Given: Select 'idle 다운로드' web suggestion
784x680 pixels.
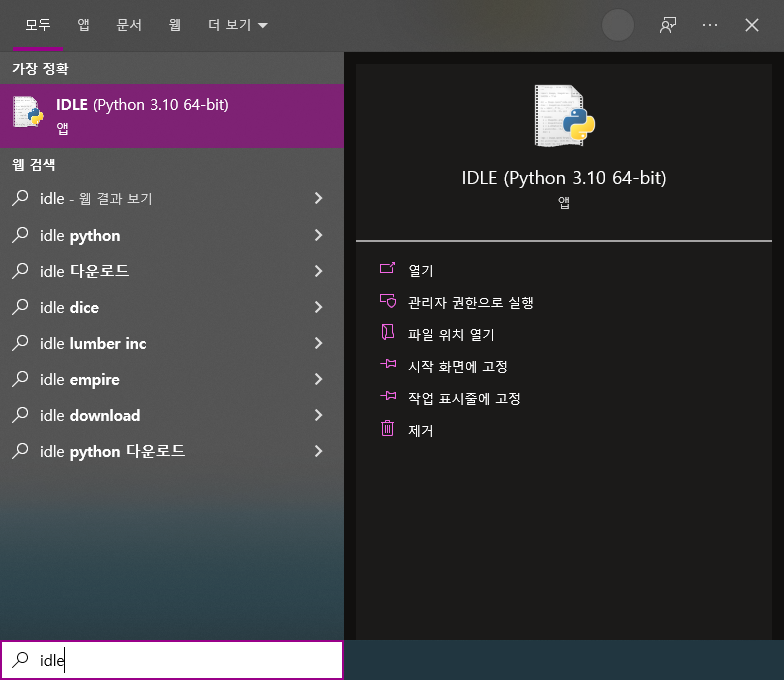Looking at the screenshot, I should tap(172, 271).
